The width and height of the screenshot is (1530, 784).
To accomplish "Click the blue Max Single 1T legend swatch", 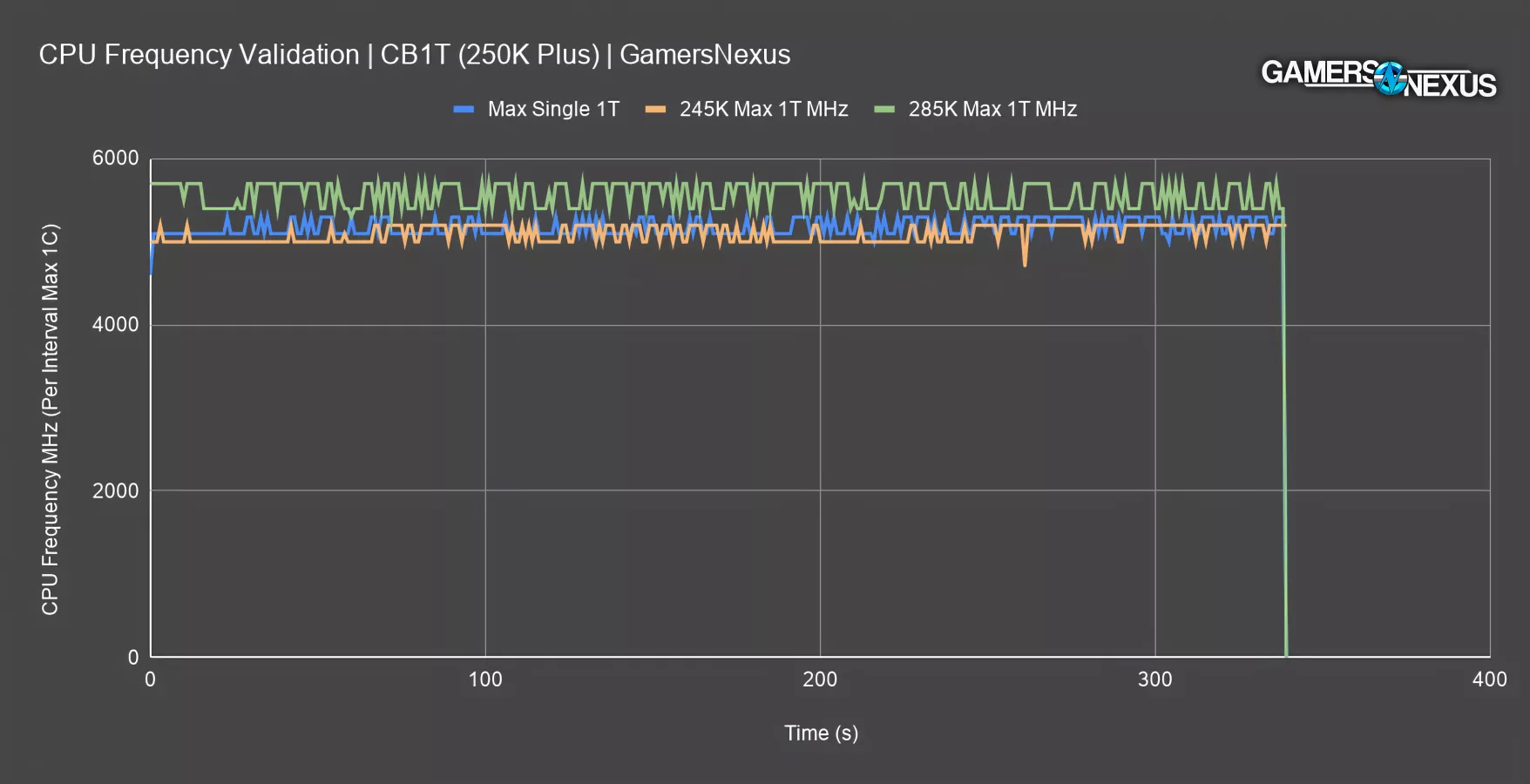I will tap(464, 110).
